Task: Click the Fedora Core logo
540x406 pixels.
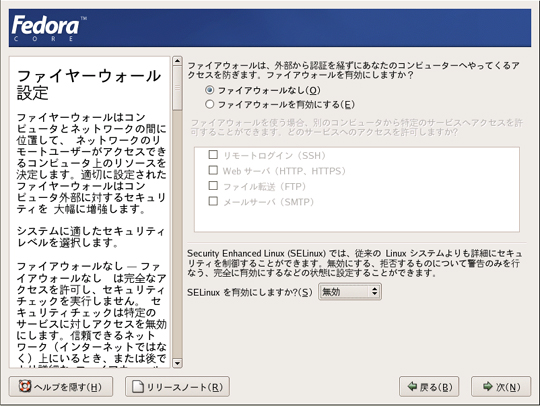Action: click(x=48, y=28)
